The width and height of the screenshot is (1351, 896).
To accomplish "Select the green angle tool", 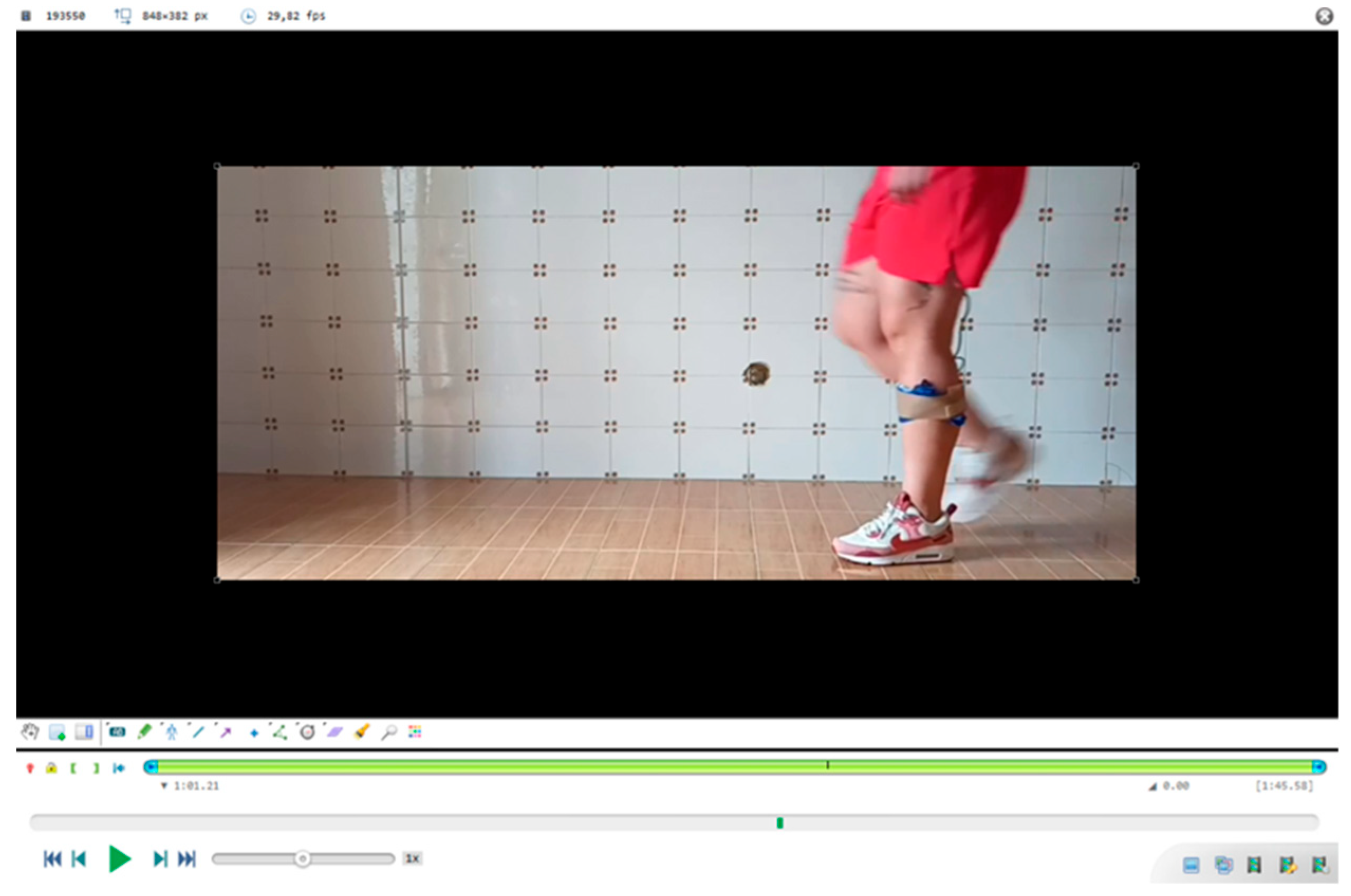I will pos(280,732).
